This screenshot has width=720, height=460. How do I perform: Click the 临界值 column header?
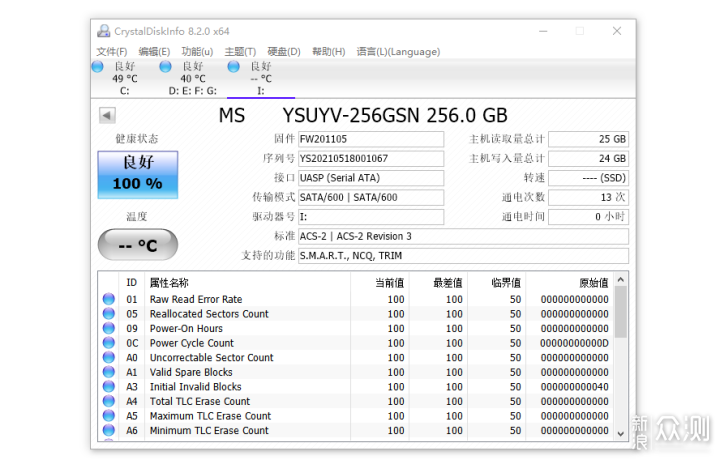[496, 283]
